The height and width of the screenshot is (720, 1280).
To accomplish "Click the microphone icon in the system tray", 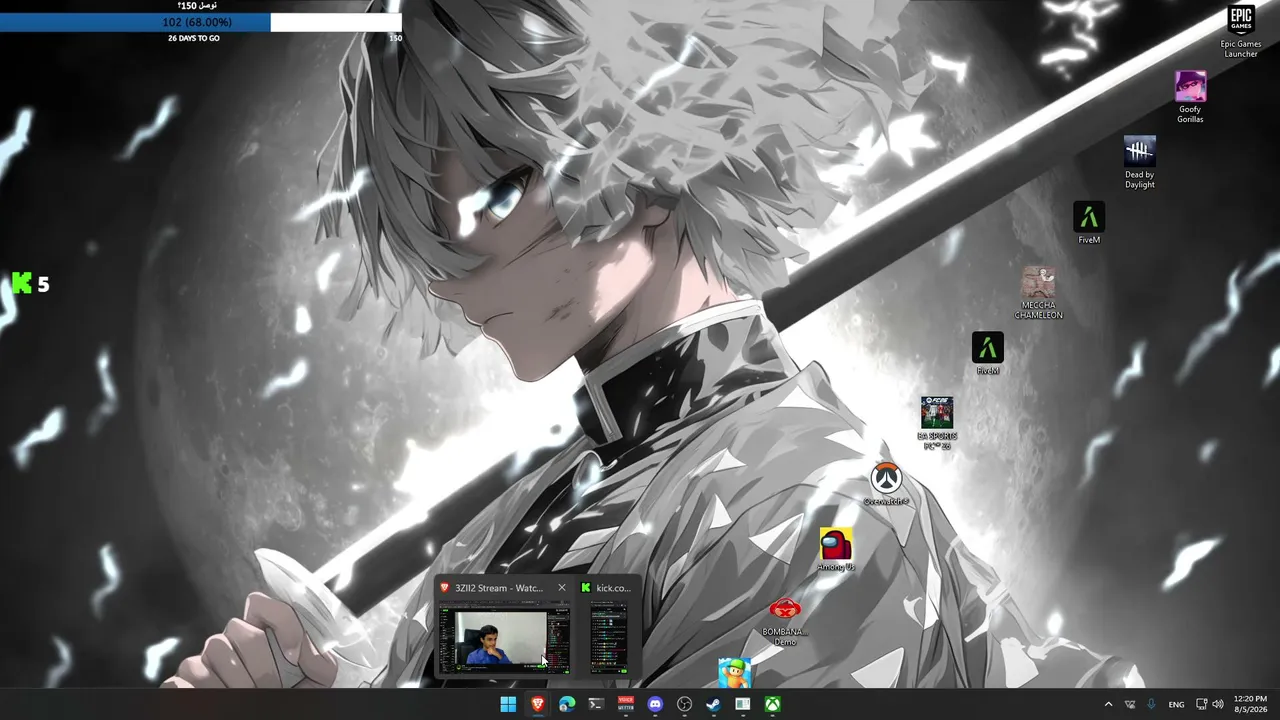I will click(x=1151, y=704).
